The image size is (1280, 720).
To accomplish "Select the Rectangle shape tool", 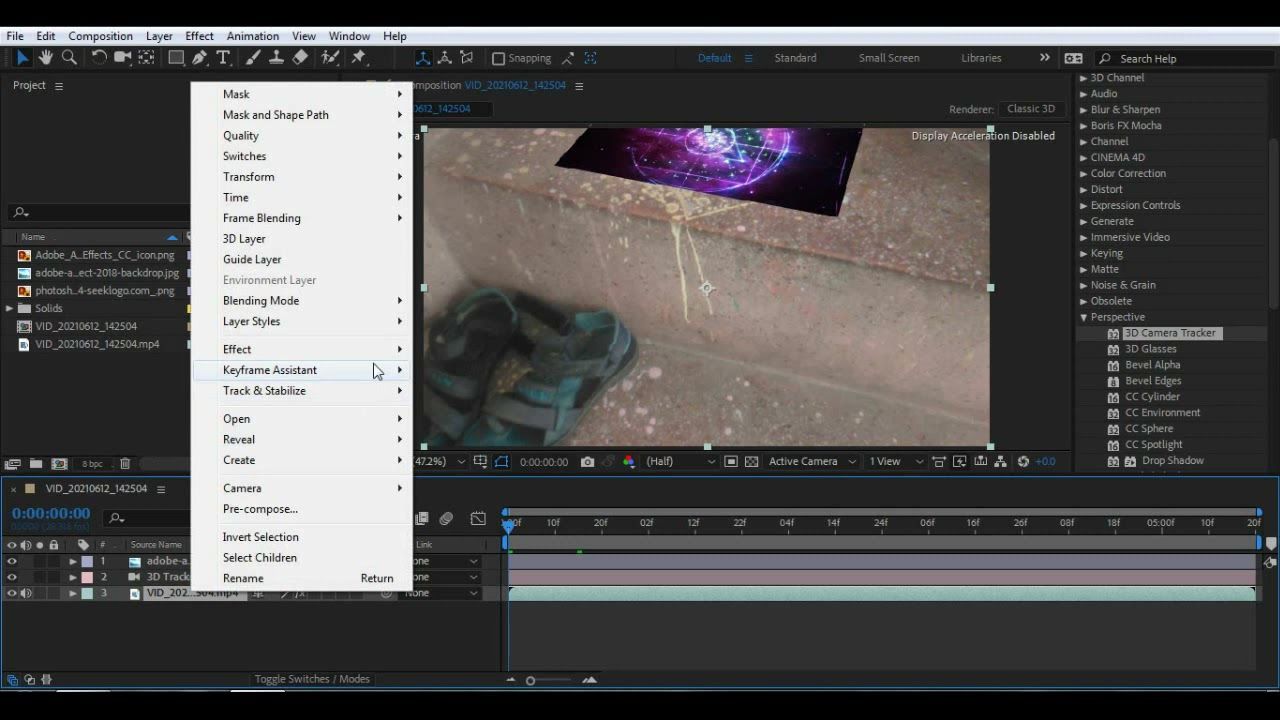I will (x=176, y=58).
